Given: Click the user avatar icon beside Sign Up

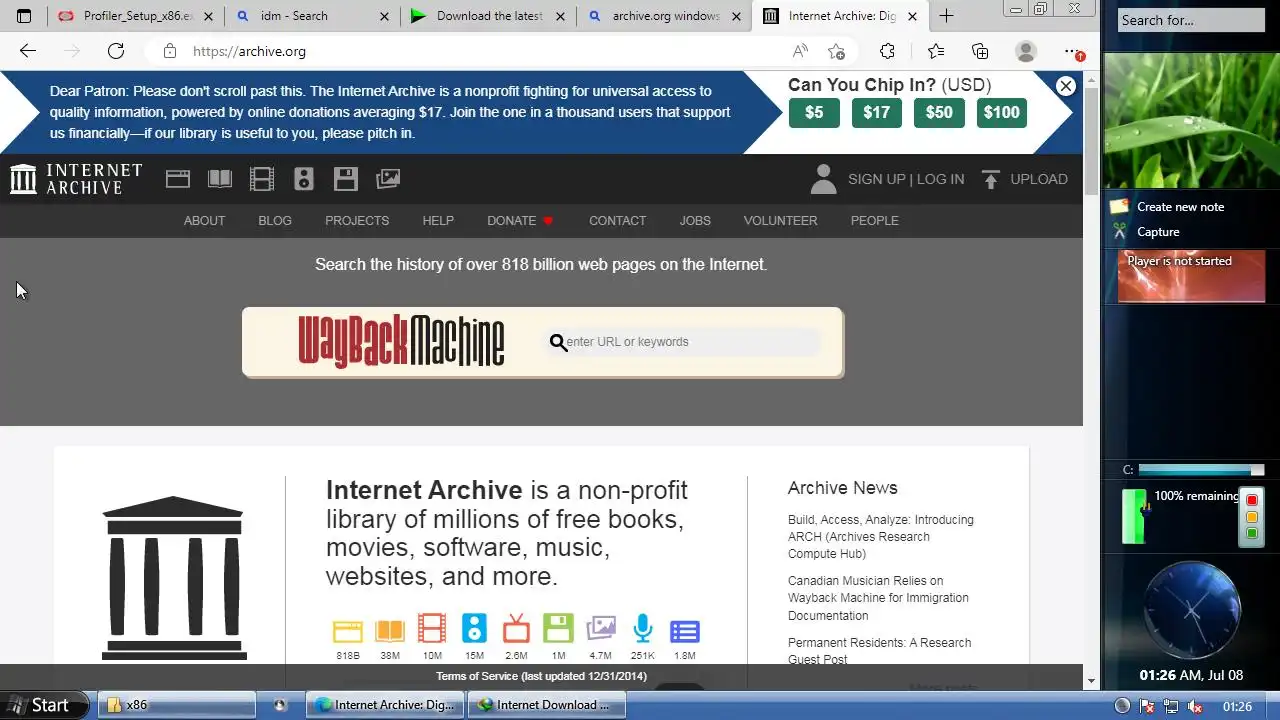Looking at the screenshot, I should (x=823, y=179).
